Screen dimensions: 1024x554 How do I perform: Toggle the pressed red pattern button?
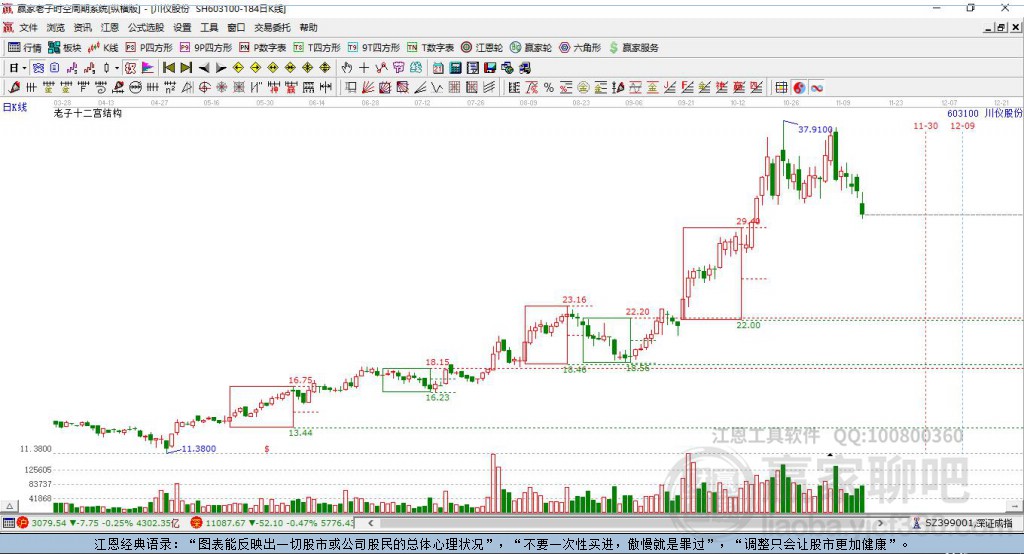(131, 68)
